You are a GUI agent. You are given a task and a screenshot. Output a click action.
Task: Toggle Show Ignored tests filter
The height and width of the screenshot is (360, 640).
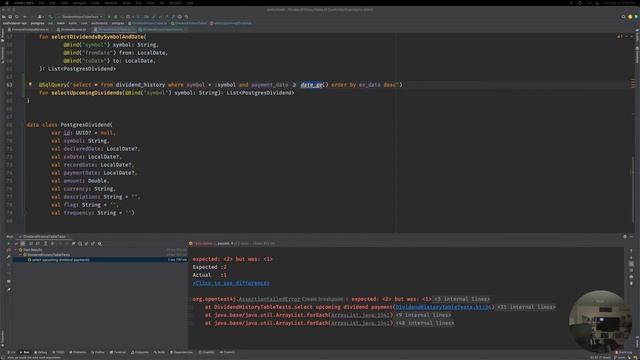pyautogui.click(x=23, y=244)
